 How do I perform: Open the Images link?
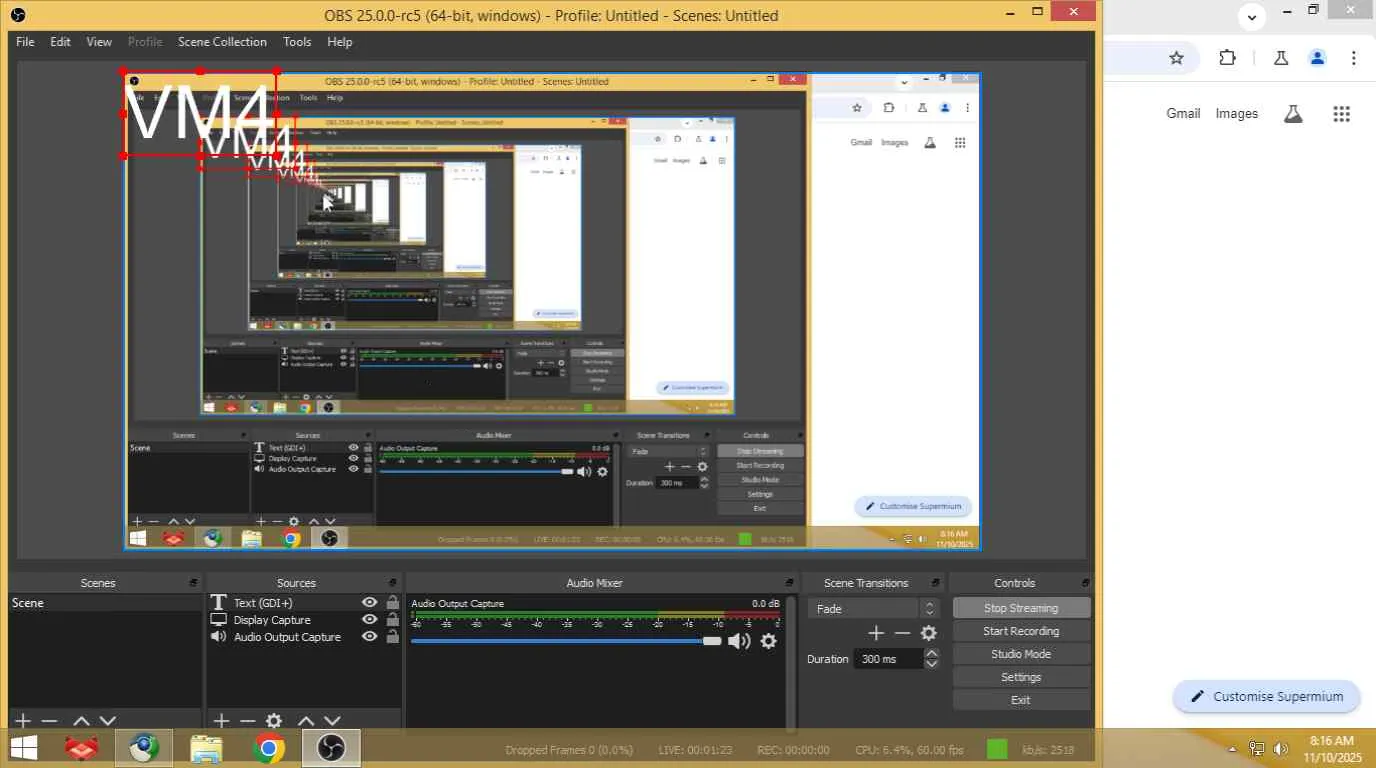click(1237, 114)
